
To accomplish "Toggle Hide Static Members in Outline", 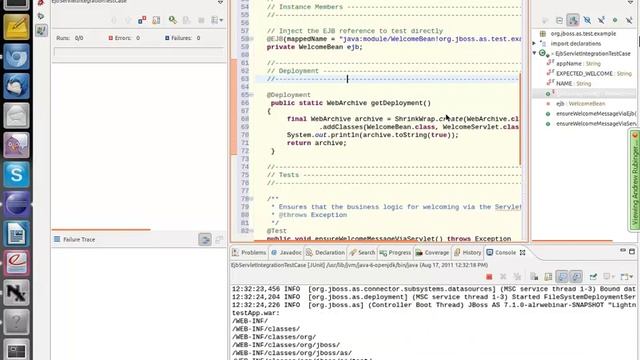I will [x=601, y=20].
